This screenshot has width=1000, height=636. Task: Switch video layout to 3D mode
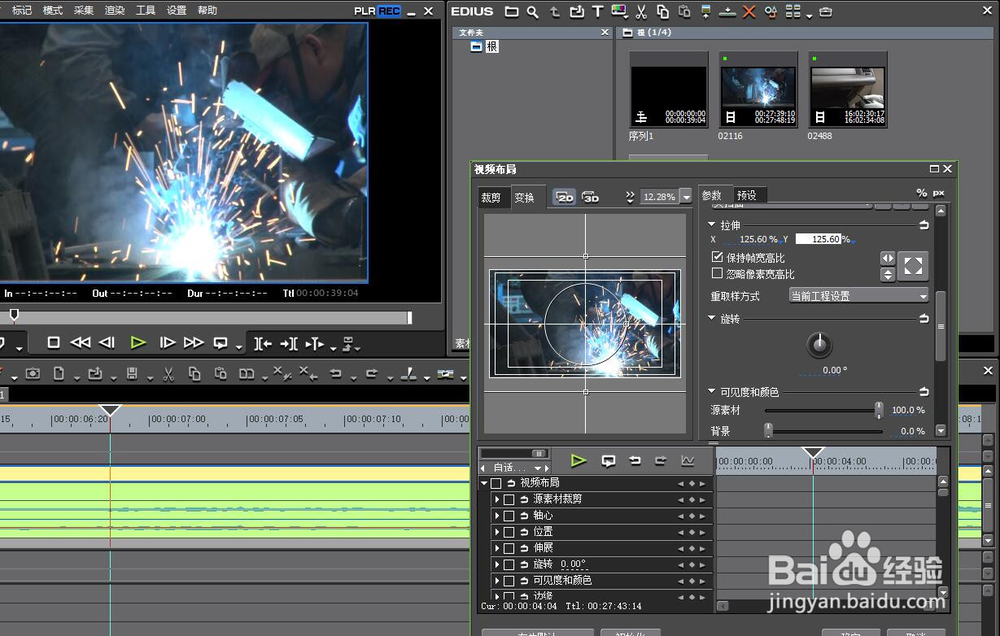[x=591, y=197]
